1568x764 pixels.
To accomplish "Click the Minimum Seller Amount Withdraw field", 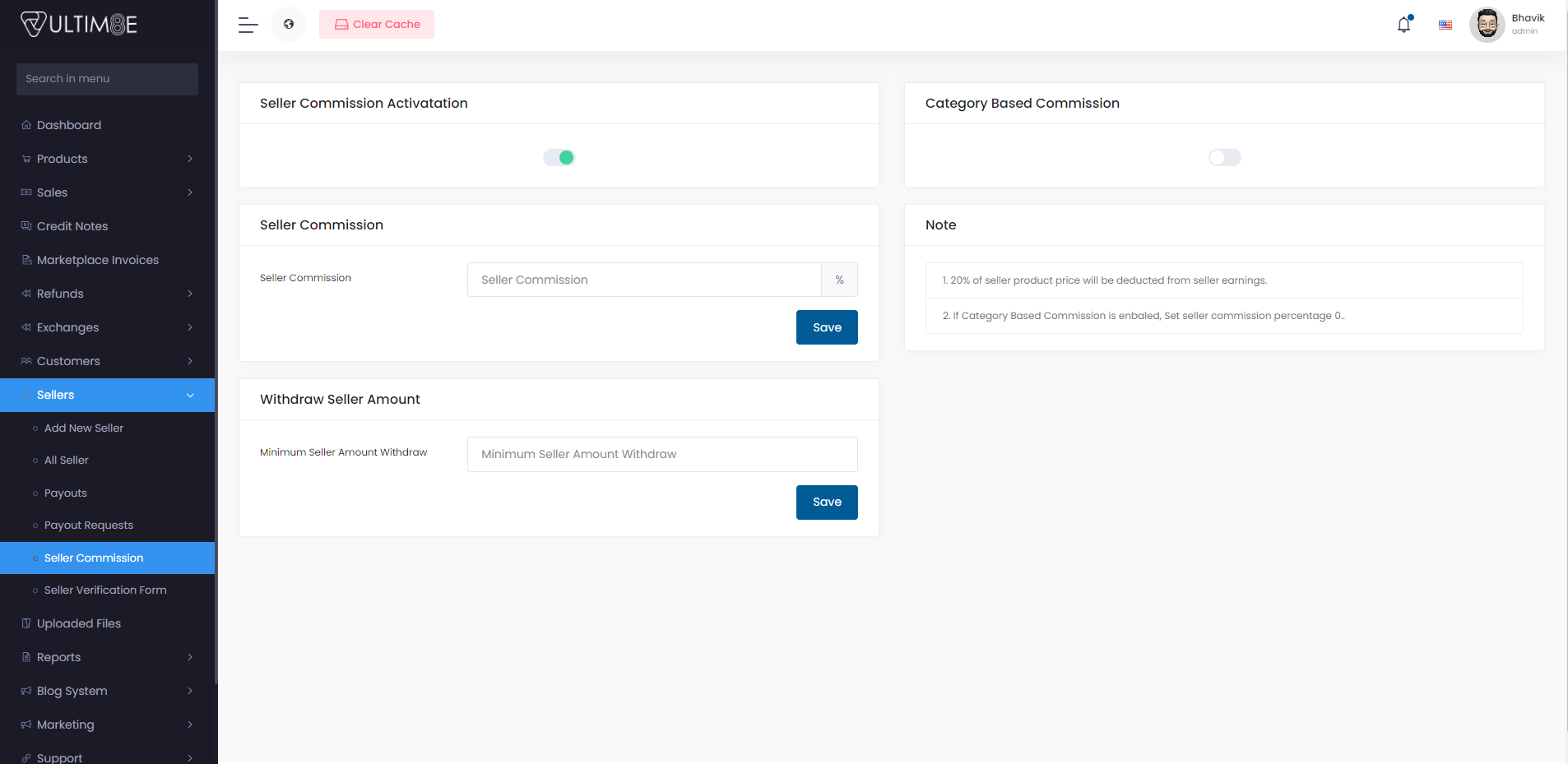I will pyautogui.click(x=662, y=454).
